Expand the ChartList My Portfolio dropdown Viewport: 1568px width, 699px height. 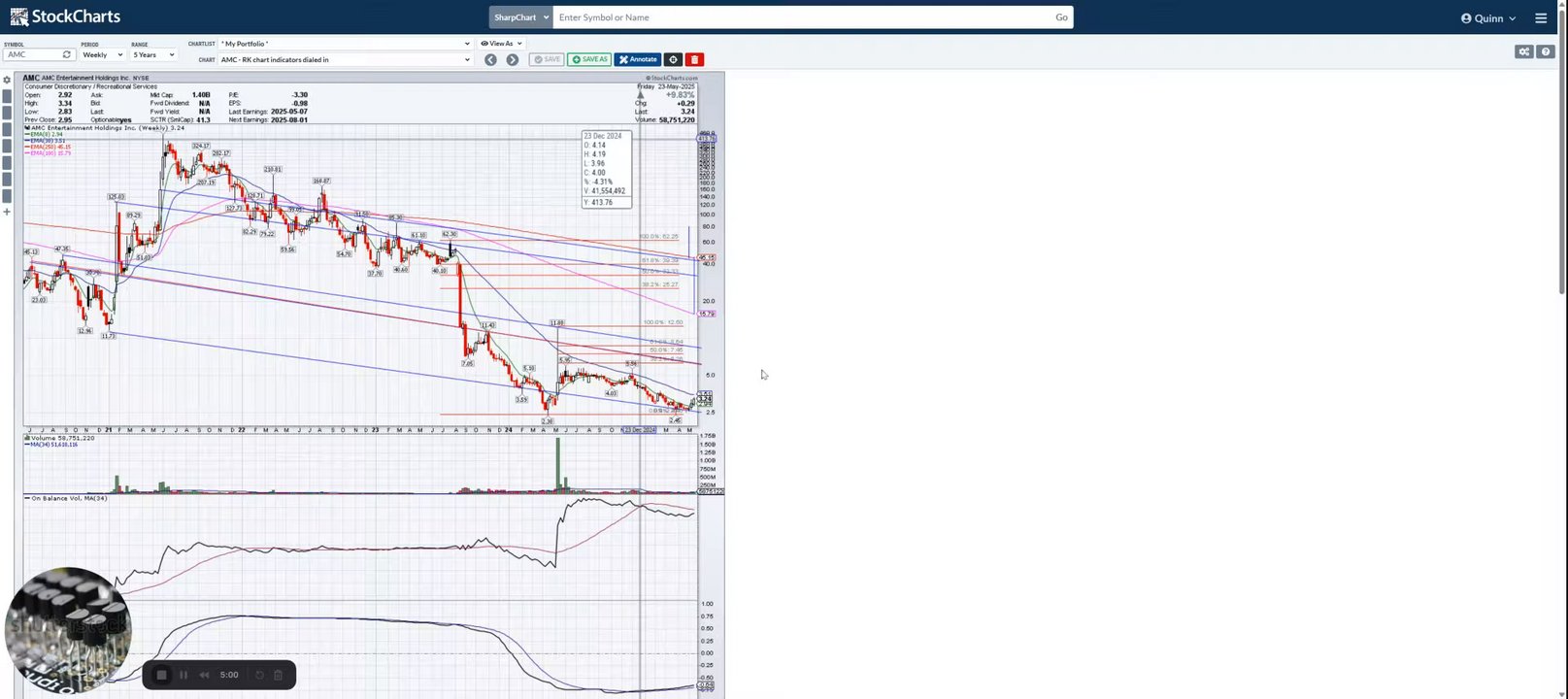tap(345, 44)
